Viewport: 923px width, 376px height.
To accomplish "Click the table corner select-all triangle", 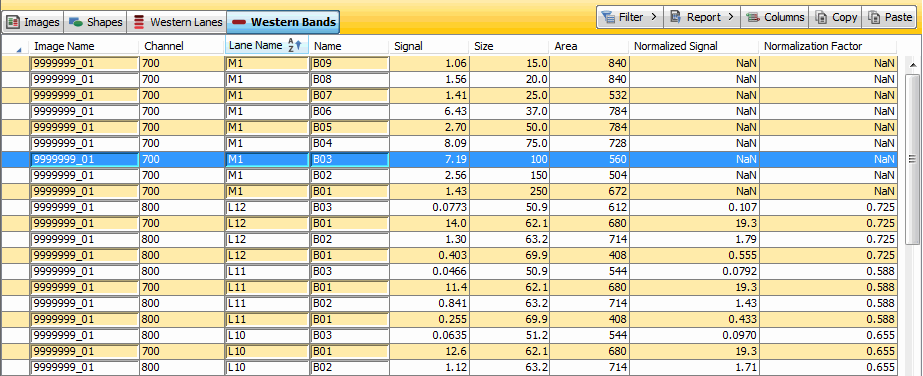I will coord(19,49).
